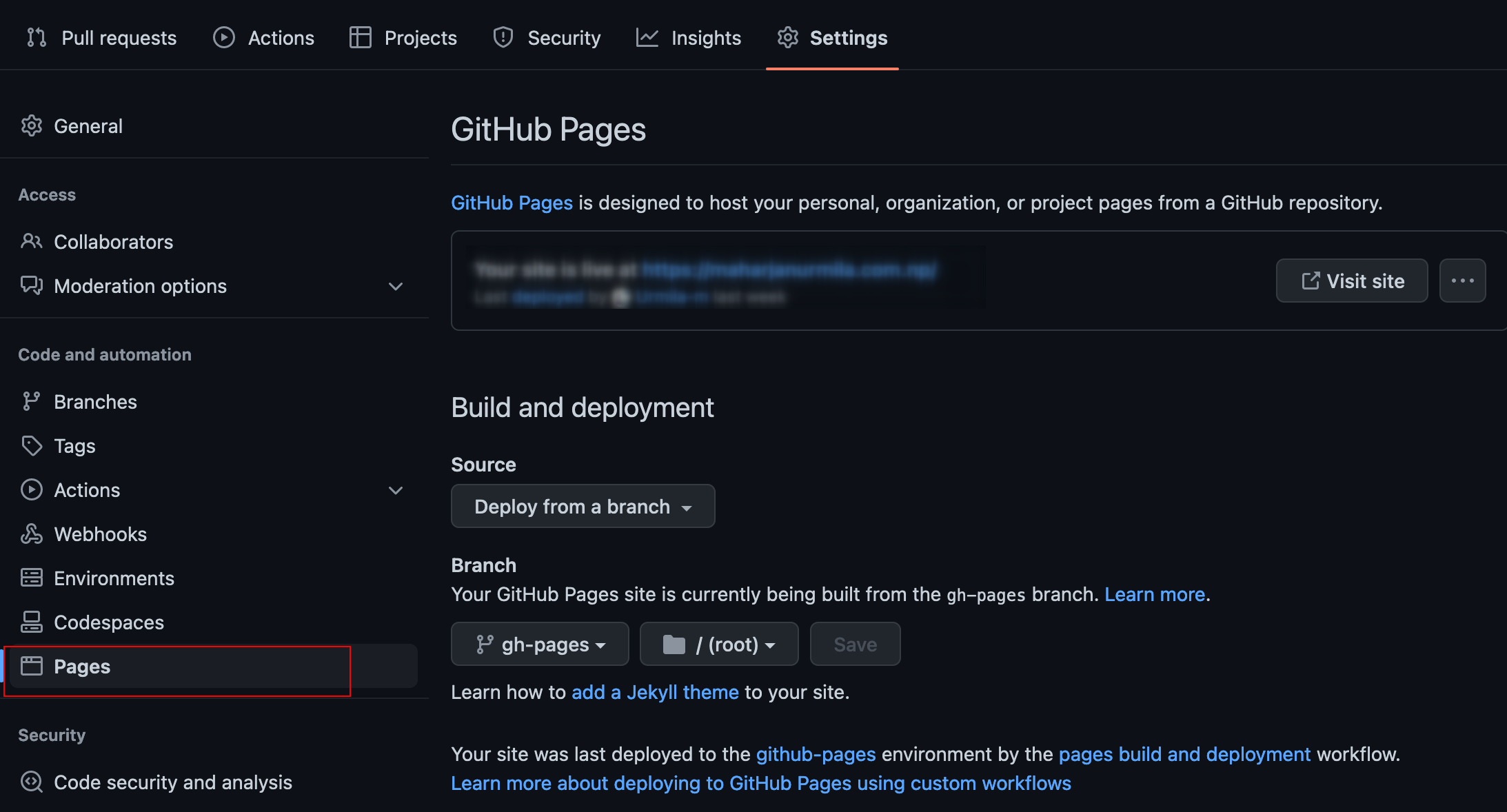
Task: Open Environments settings
Action: (214, 578)
